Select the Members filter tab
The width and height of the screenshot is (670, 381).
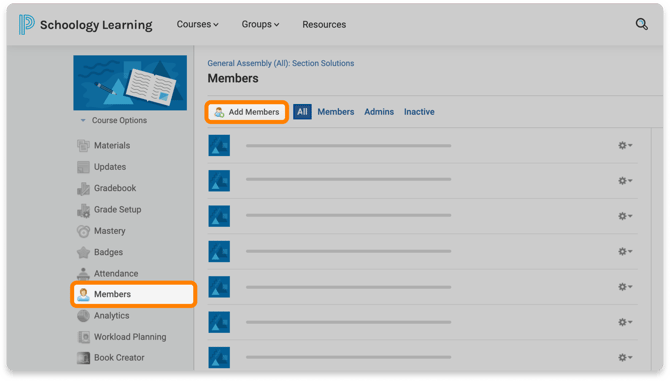[x=336, y=112]
